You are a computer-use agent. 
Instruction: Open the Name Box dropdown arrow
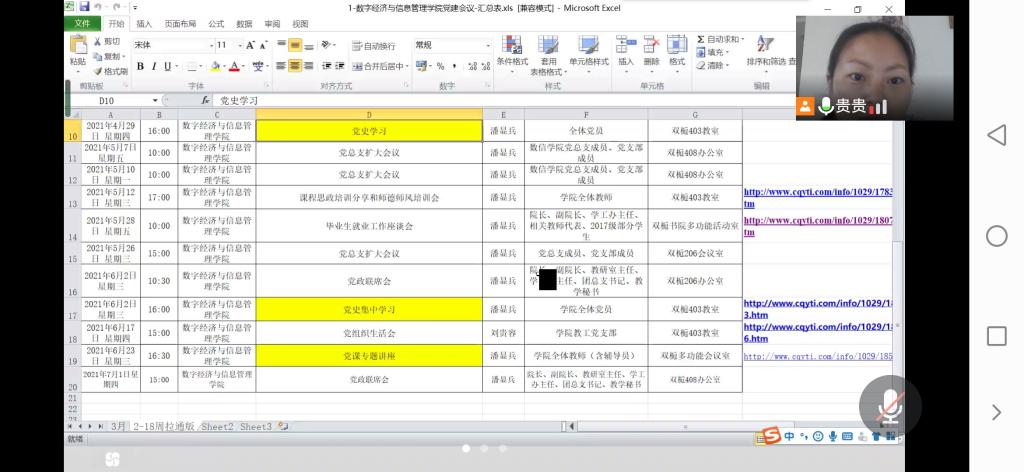click(155, 101)
